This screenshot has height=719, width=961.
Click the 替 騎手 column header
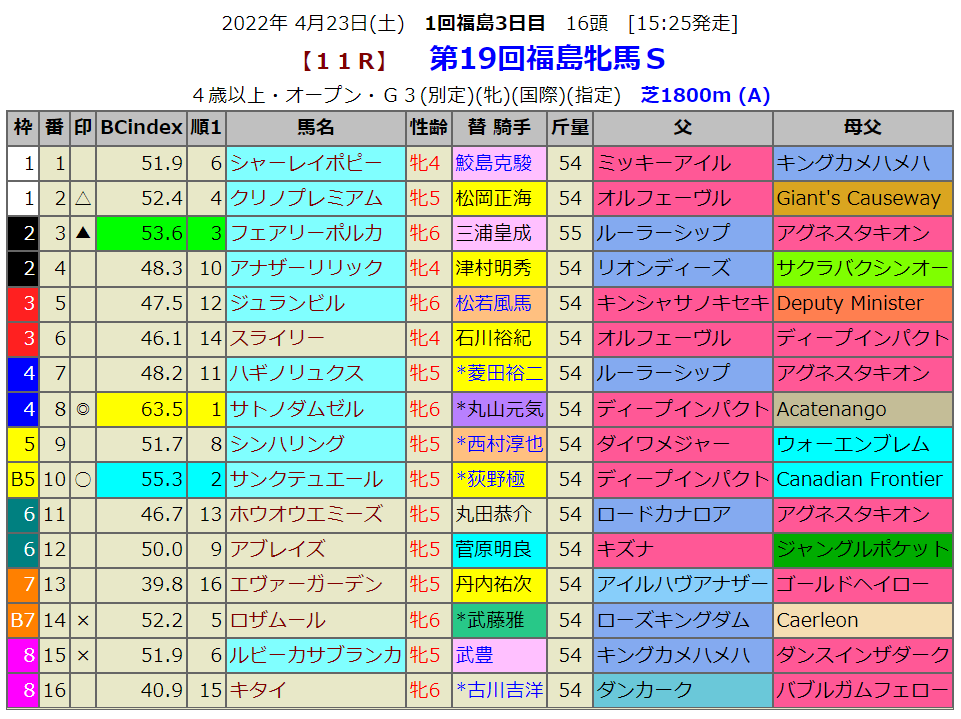coord(499,127)
